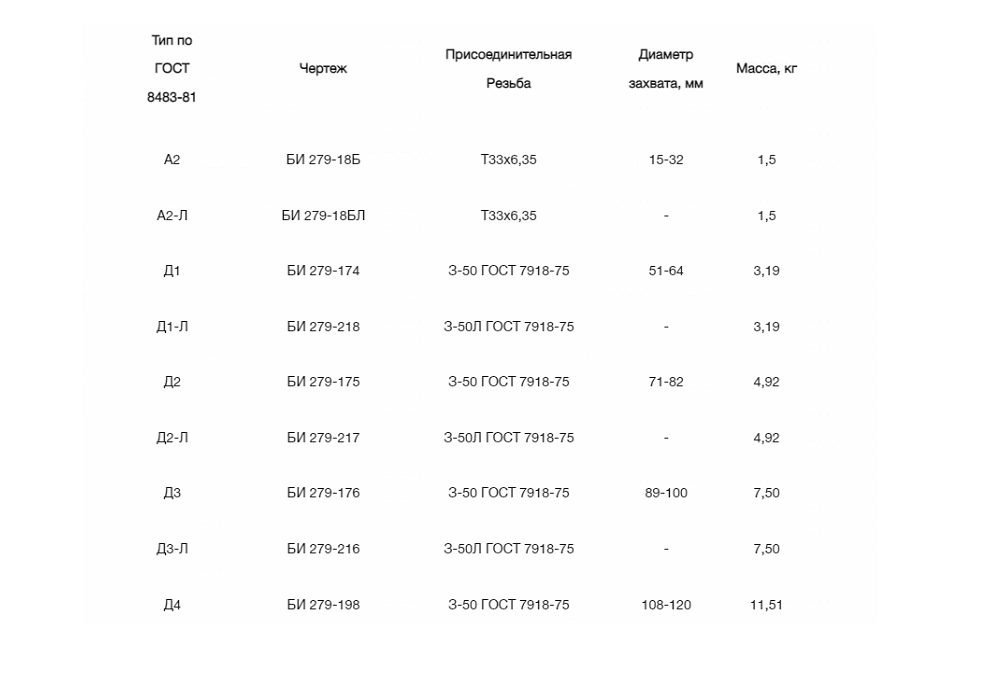Select the БИ 279-217 cell

coord(322,438)
